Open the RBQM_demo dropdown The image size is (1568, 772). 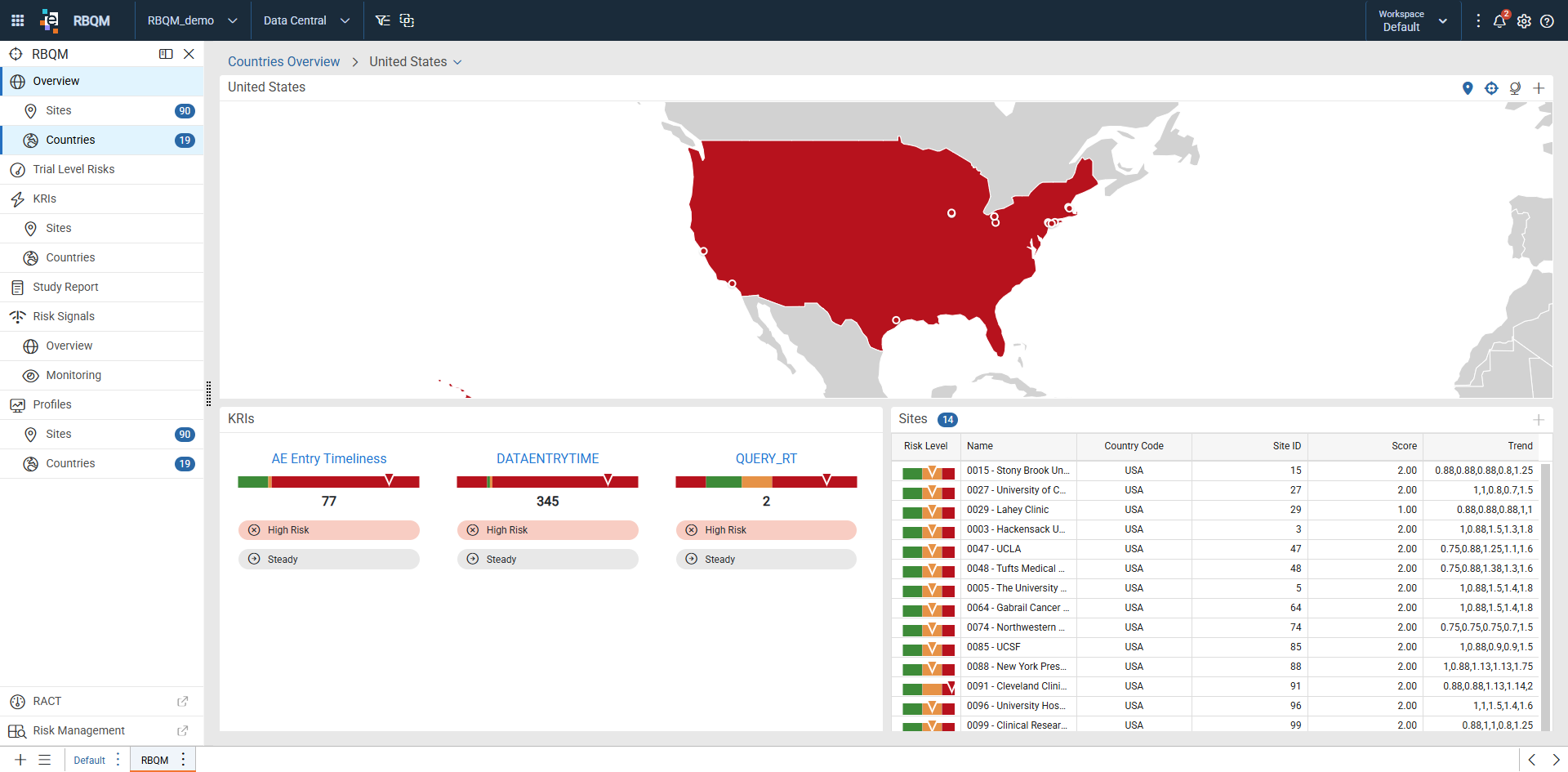[192, 20]
